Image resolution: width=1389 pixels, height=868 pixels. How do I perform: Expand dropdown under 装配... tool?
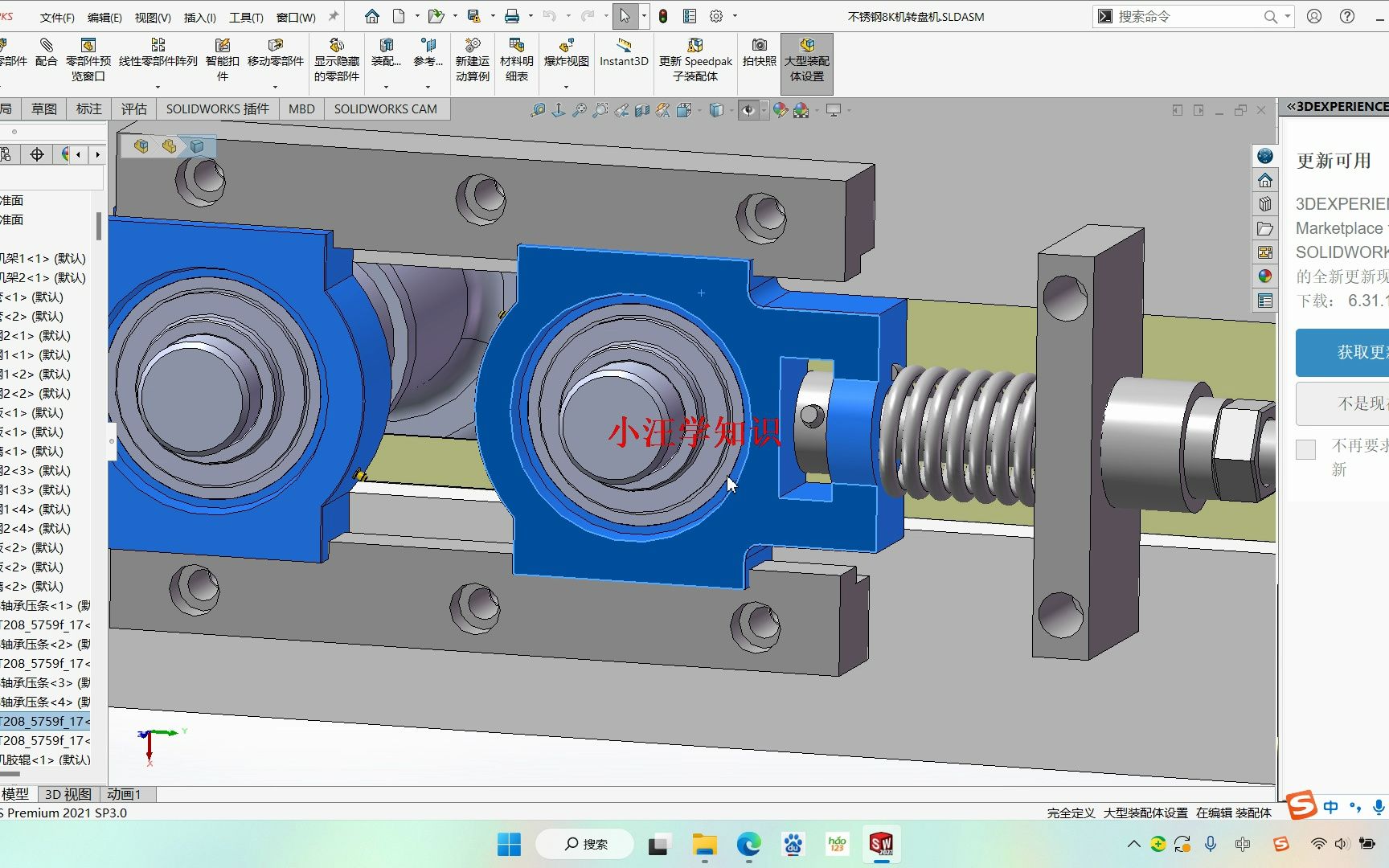pos(386,87)
